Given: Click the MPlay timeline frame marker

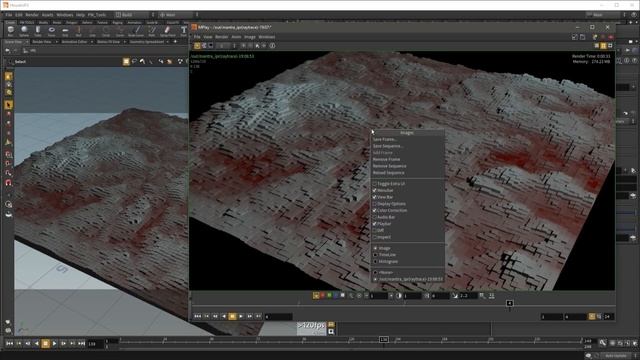Looking at the screenshot, I should click(509, 303).
